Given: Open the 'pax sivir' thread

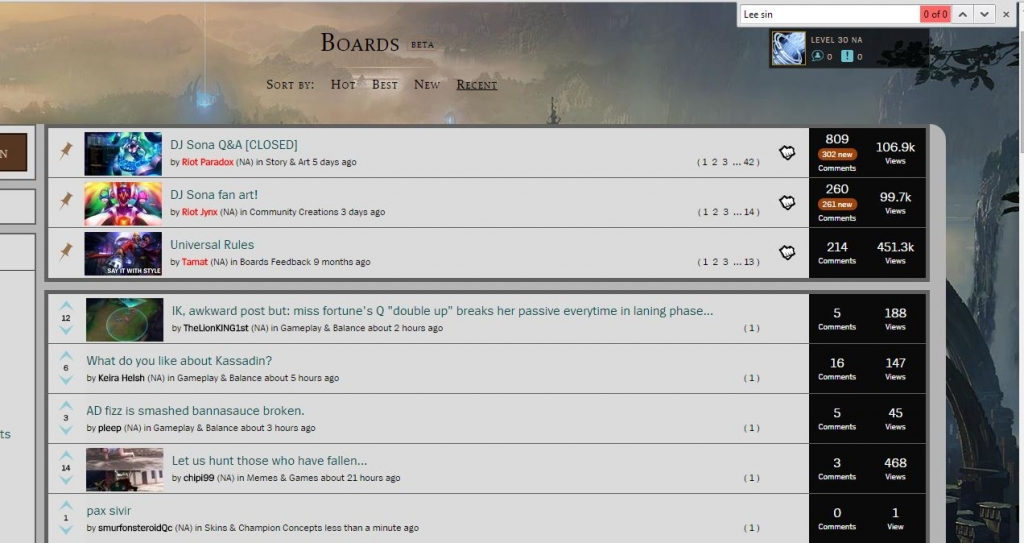Looking at the screenshot, I should click(x=108, y=511).
